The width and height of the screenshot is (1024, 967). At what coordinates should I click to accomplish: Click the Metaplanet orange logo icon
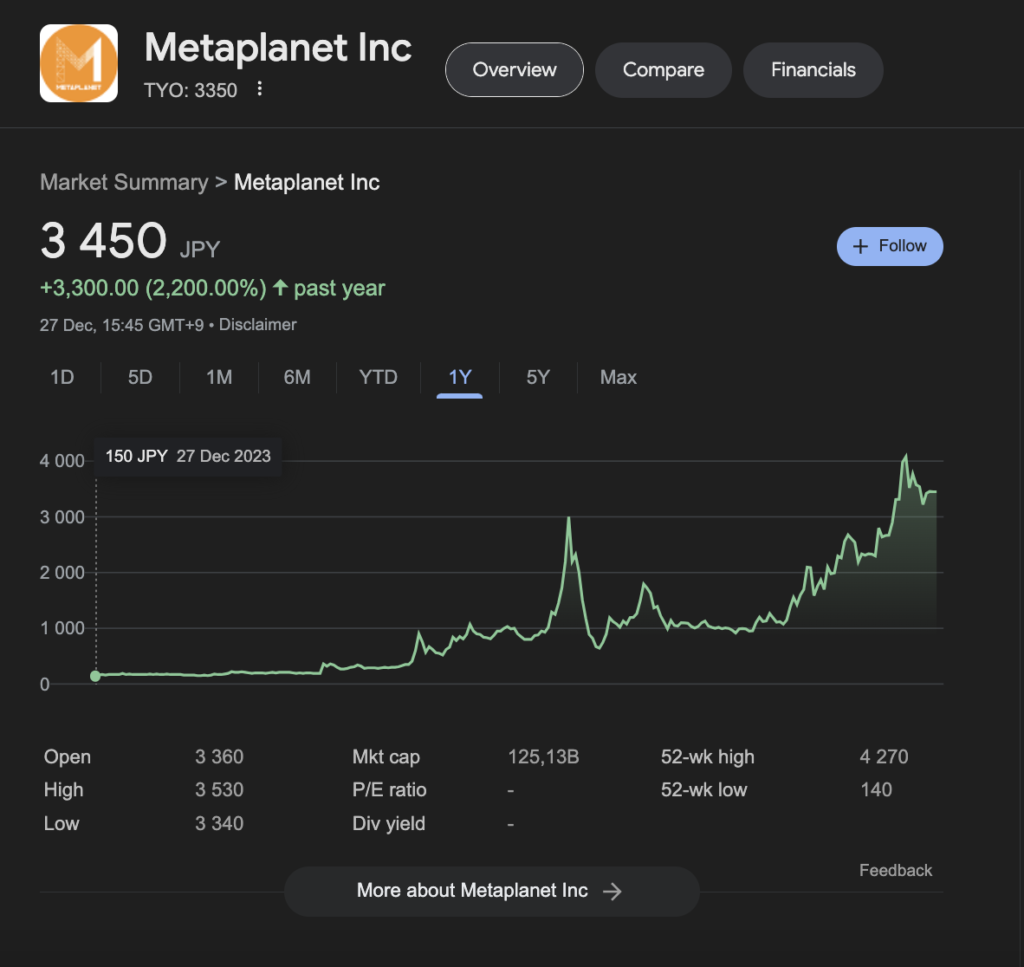79,63
